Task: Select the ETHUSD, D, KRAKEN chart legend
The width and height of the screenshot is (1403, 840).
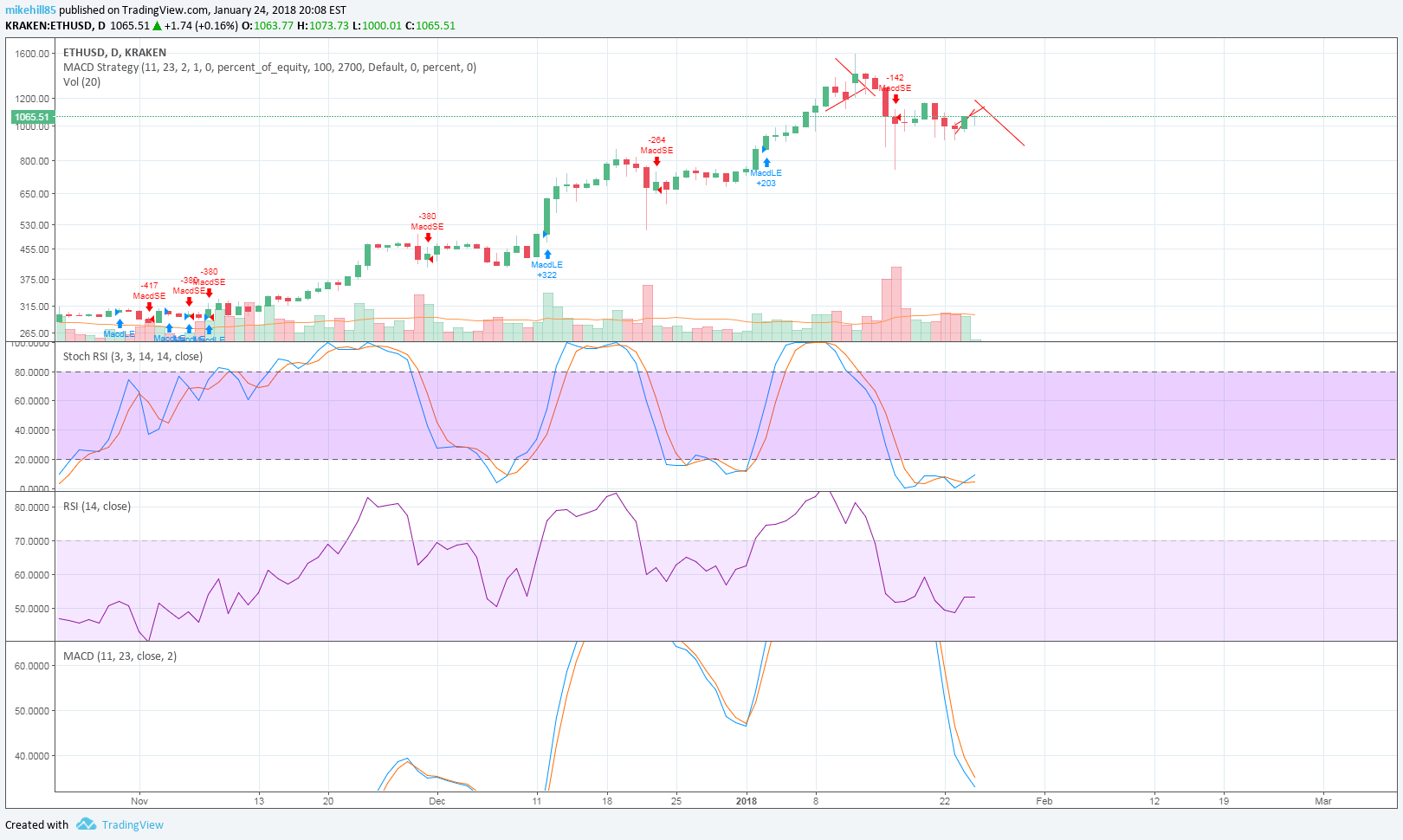Action: click(114, 53)
